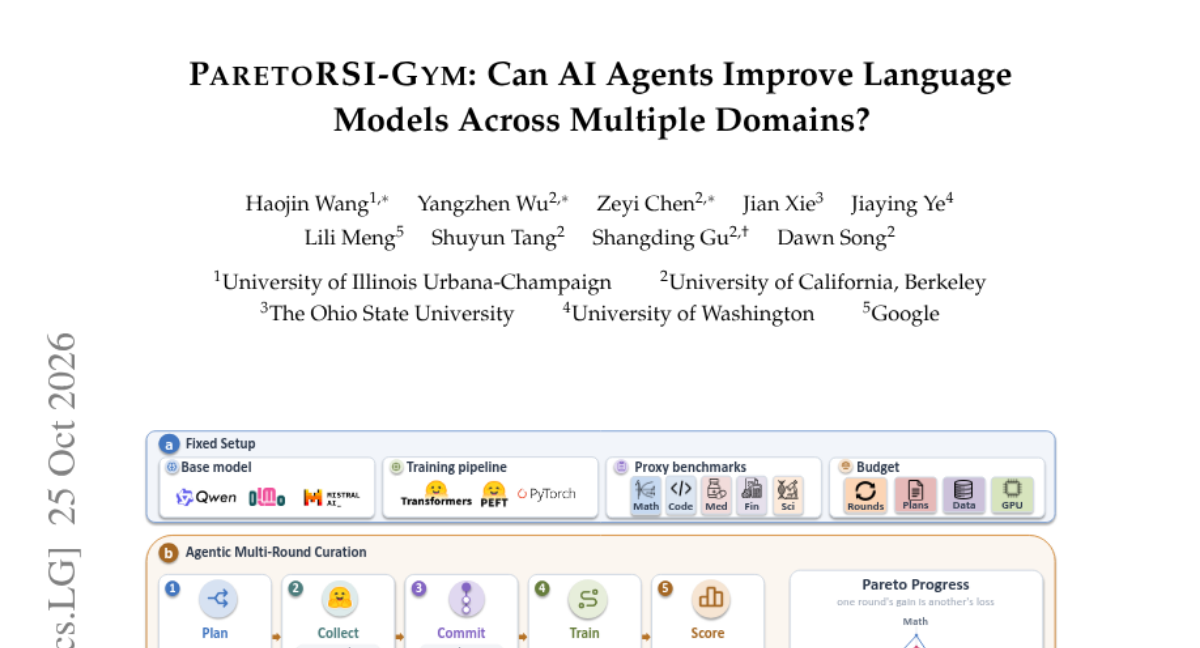1200x648 pixels.
Task: Click the Collect step hugging face icon
Action: click(340, 599)
